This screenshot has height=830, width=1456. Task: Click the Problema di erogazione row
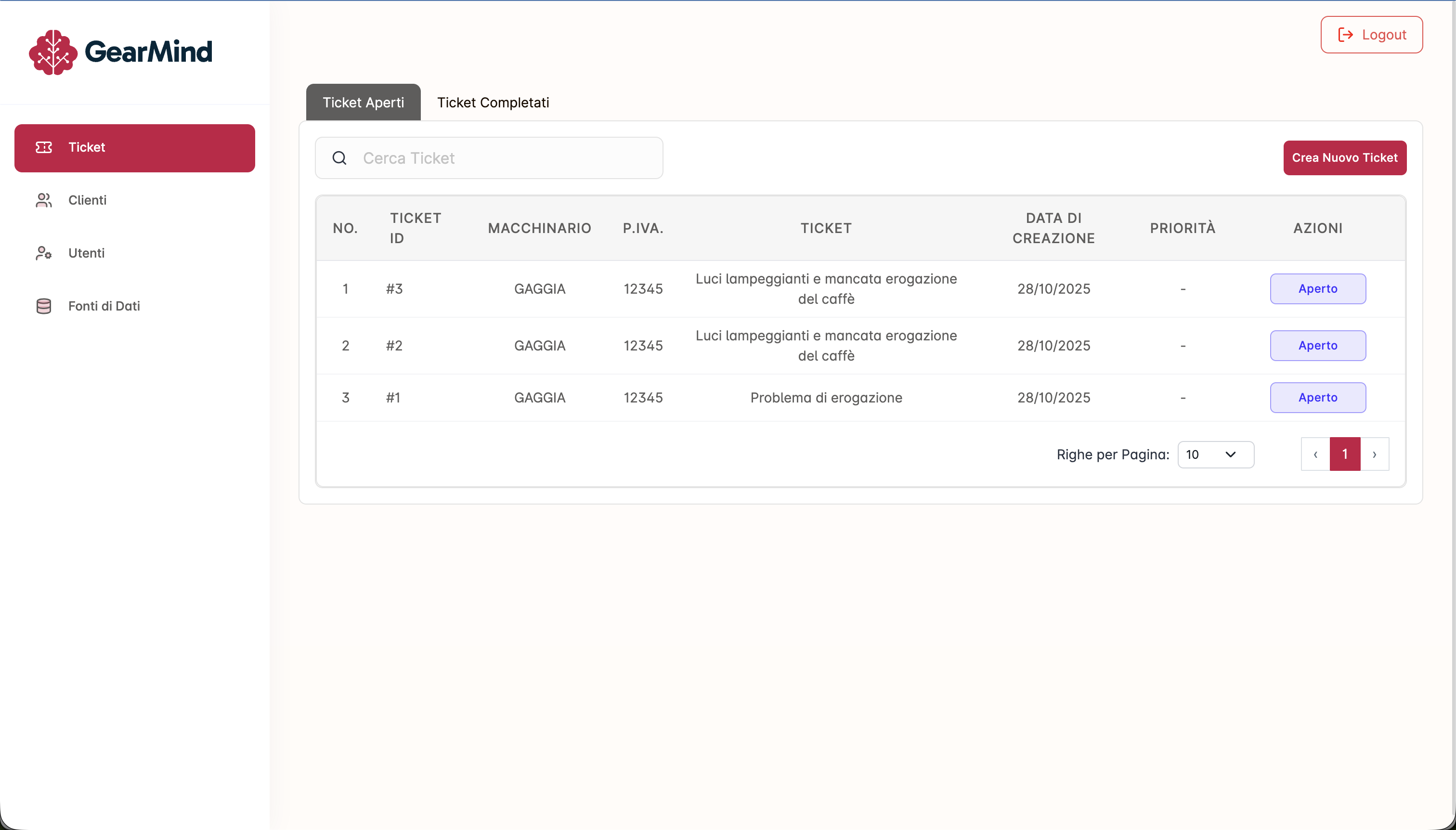[x=825, y=398]
